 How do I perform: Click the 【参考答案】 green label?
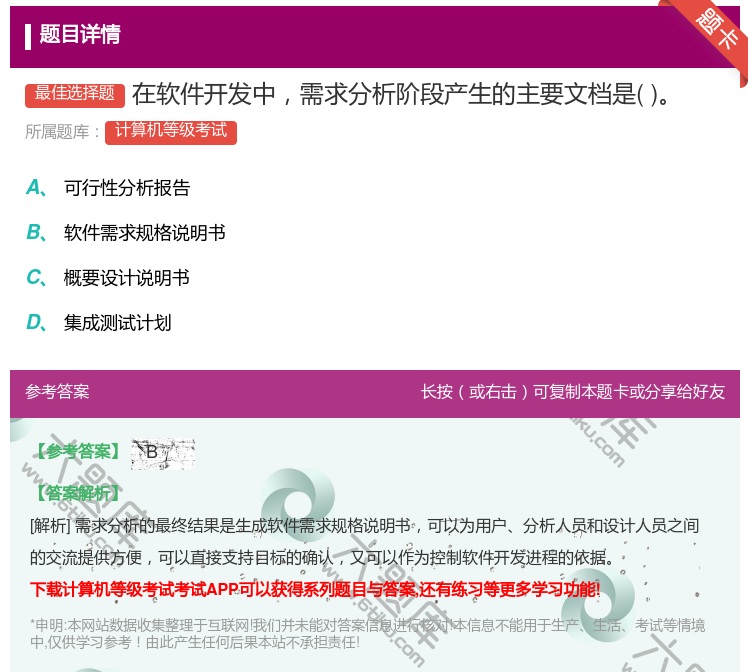coord(78,452)
